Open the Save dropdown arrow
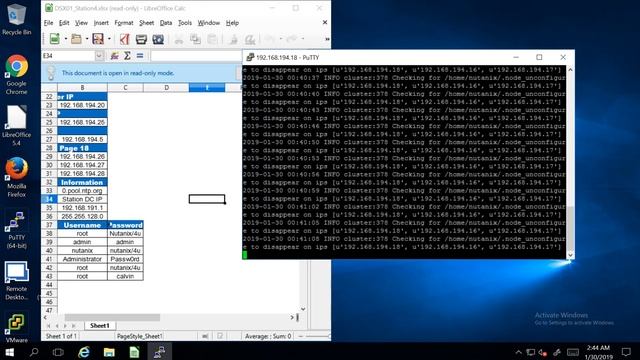Screen dimensions: 640x360 109,39
